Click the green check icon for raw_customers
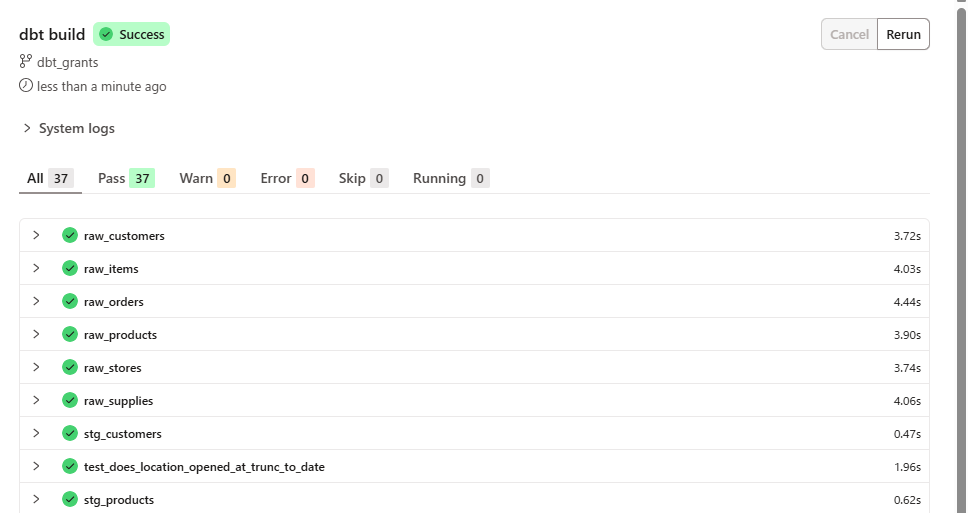Screen dimensions: 968x513 pyautogui.click(x=70, y=236)
